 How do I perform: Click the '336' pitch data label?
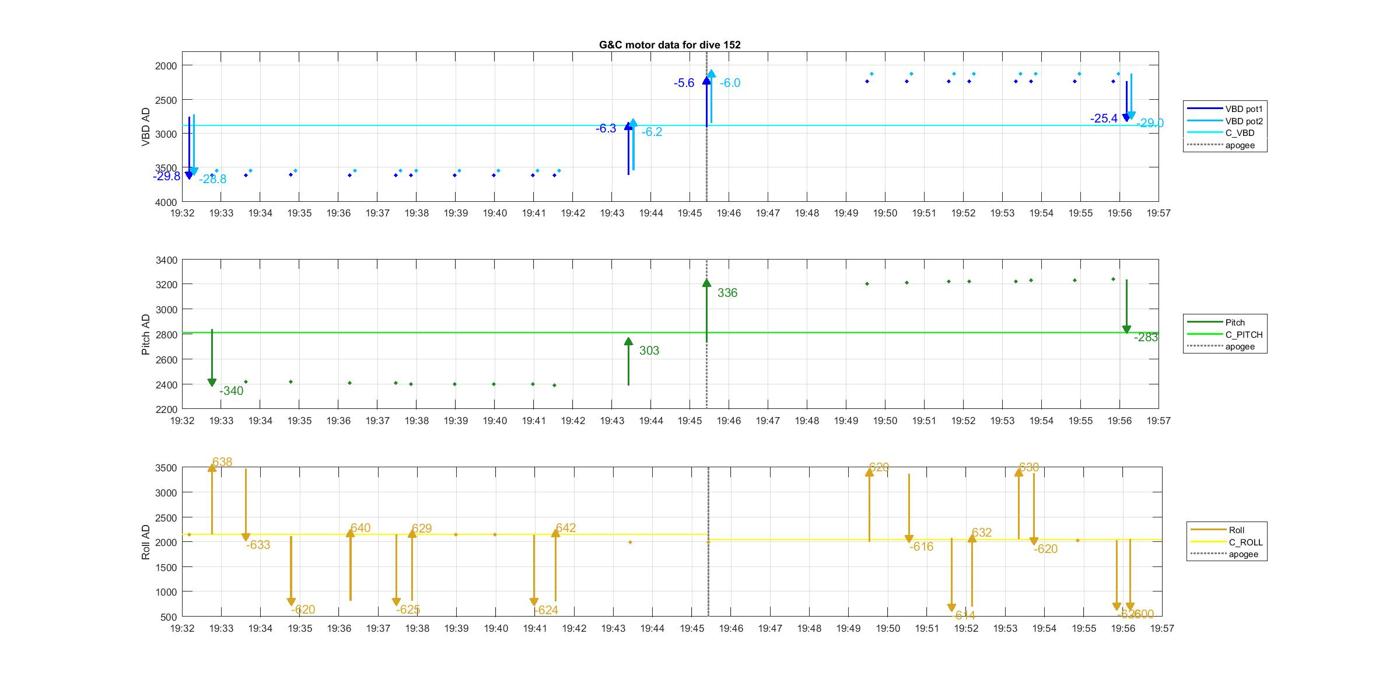(x=727, y=293)
